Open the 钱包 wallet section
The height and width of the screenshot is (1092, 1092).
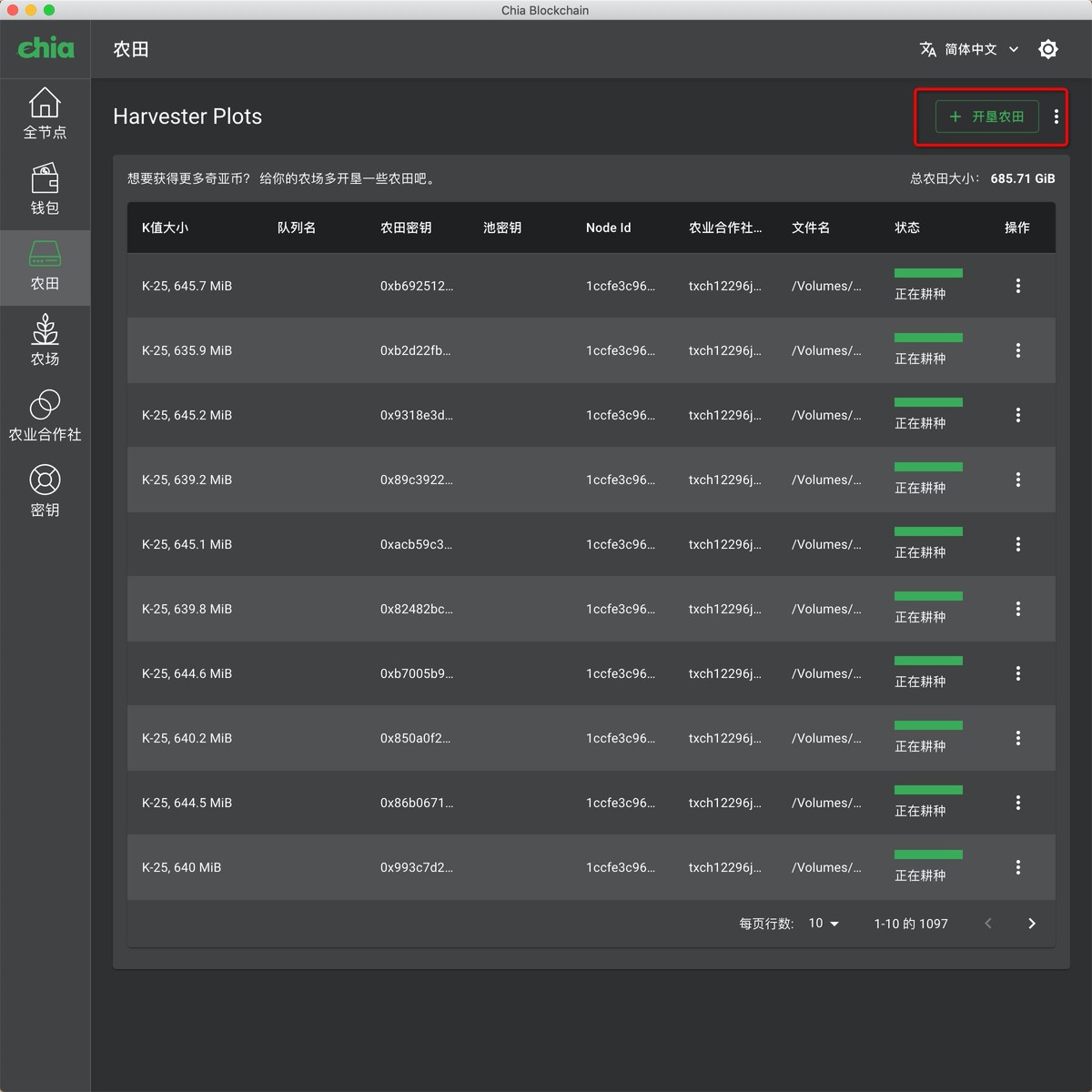pyautogui.click(x=45, y=189)
